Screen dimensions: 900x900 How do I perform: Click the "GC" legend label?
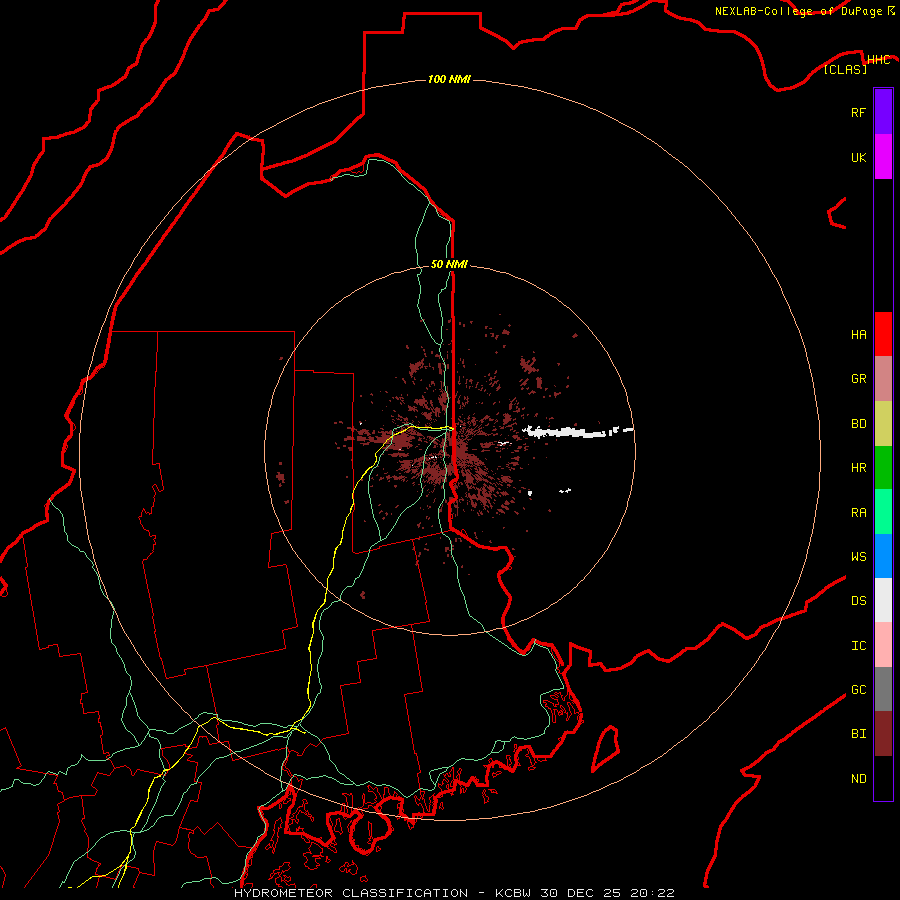(x=858, y=690)
